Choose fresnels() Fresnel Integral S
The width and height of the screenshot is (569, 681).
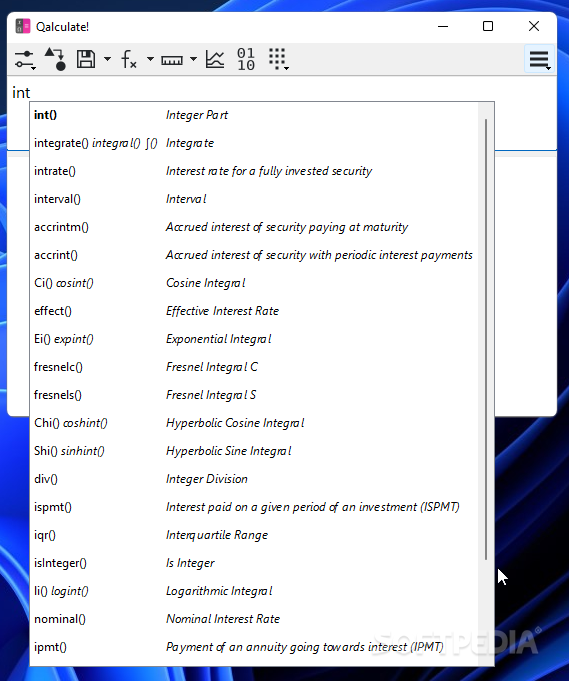pos(256,395)
